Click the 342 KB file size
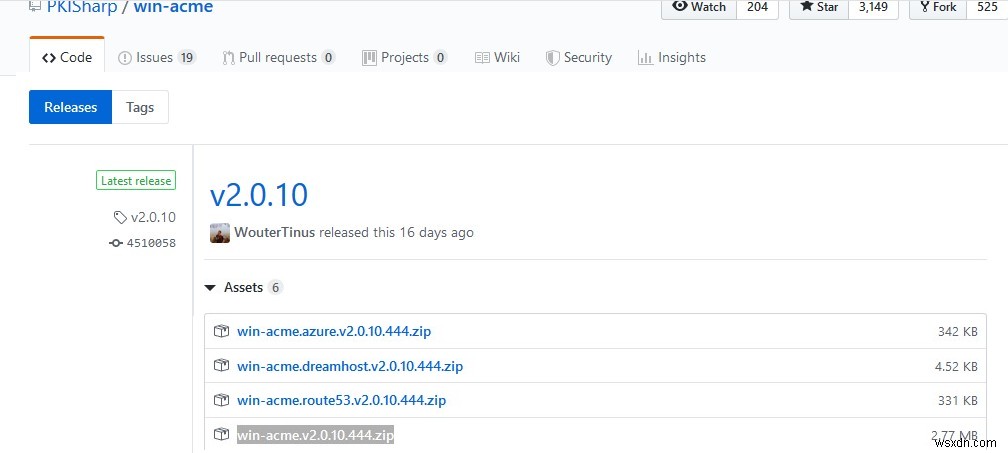 click(958, 332)
